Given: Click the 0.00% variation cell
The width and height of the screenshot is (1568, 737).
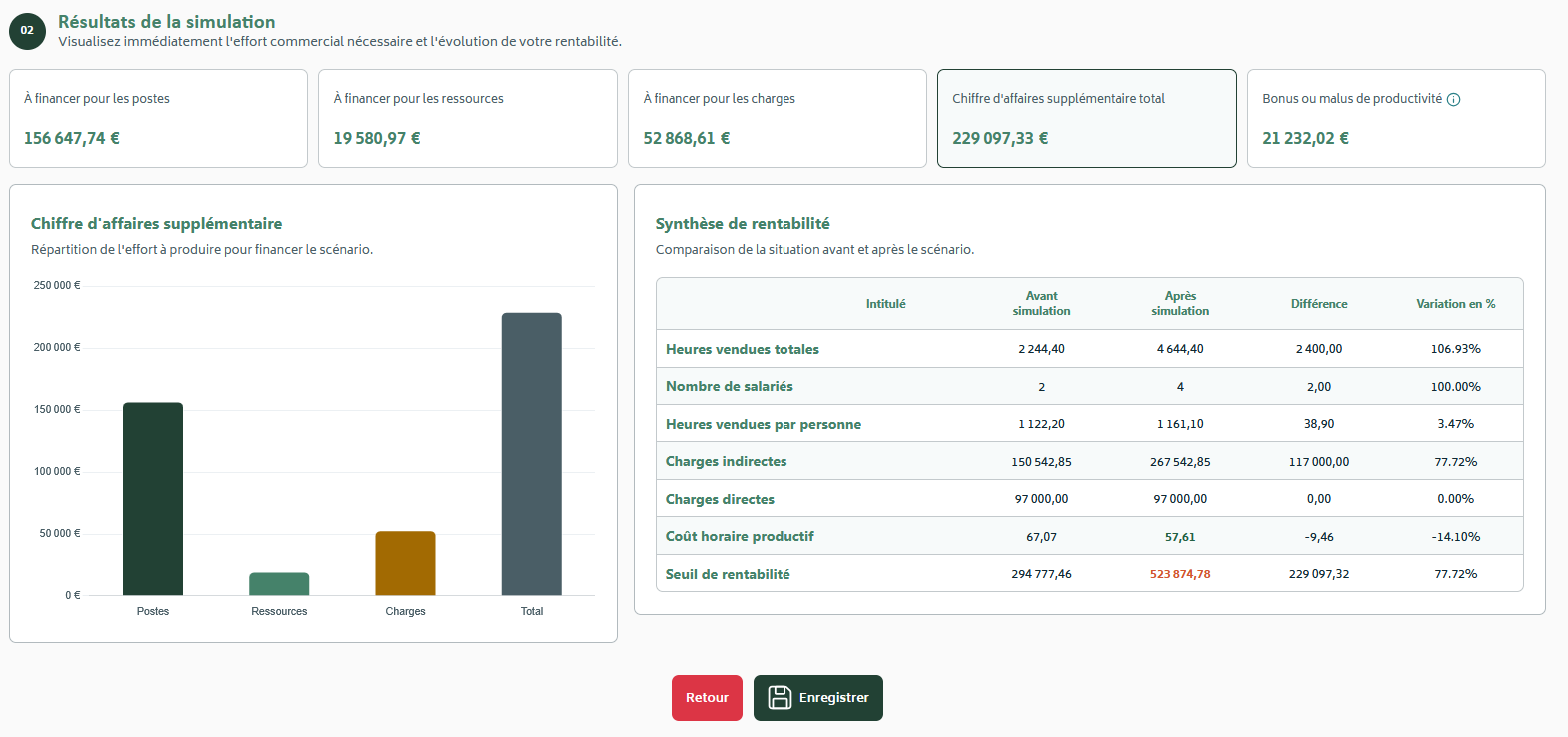Looking at the screenshot, I should [1455, 499].
